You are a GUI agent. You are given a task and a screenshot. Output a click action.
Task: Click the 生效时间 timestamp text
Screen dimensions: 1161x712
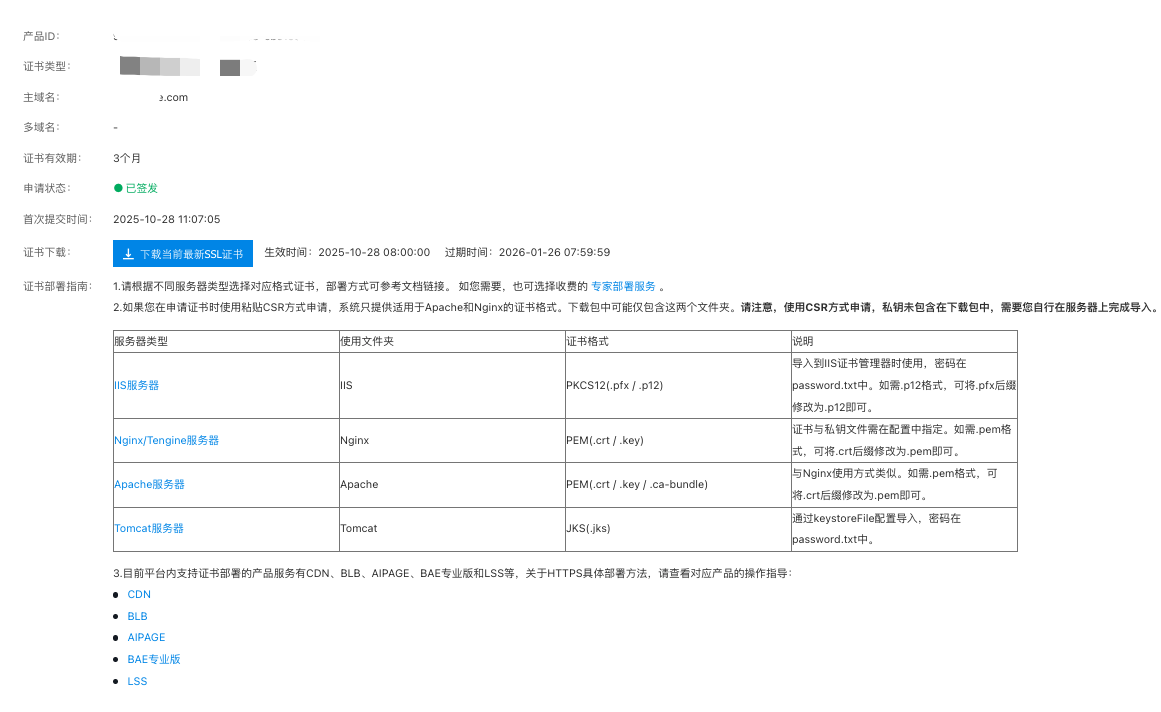point(347,252)
